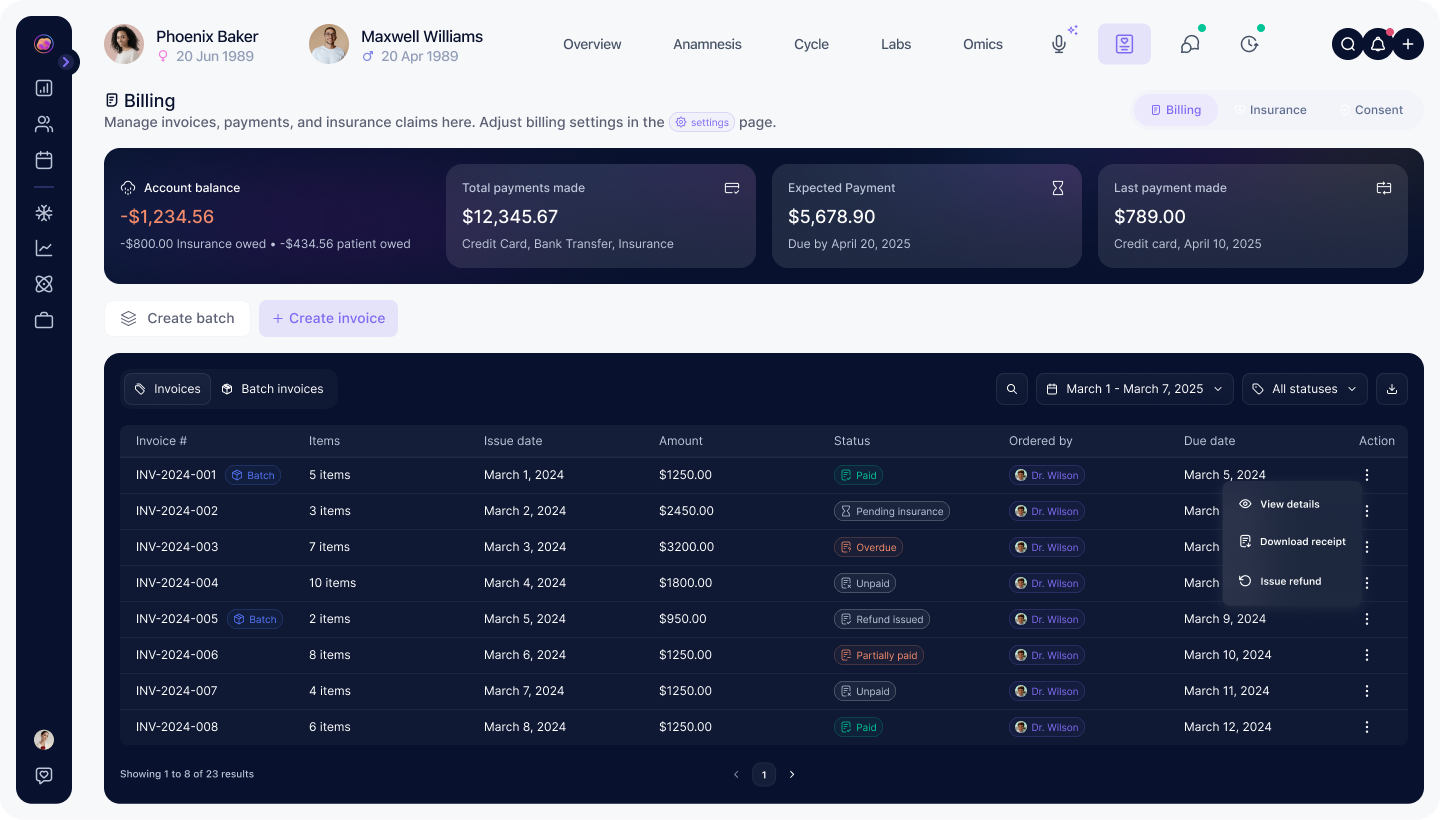Open the March 1 - March 7 date dropdown

1134,389
